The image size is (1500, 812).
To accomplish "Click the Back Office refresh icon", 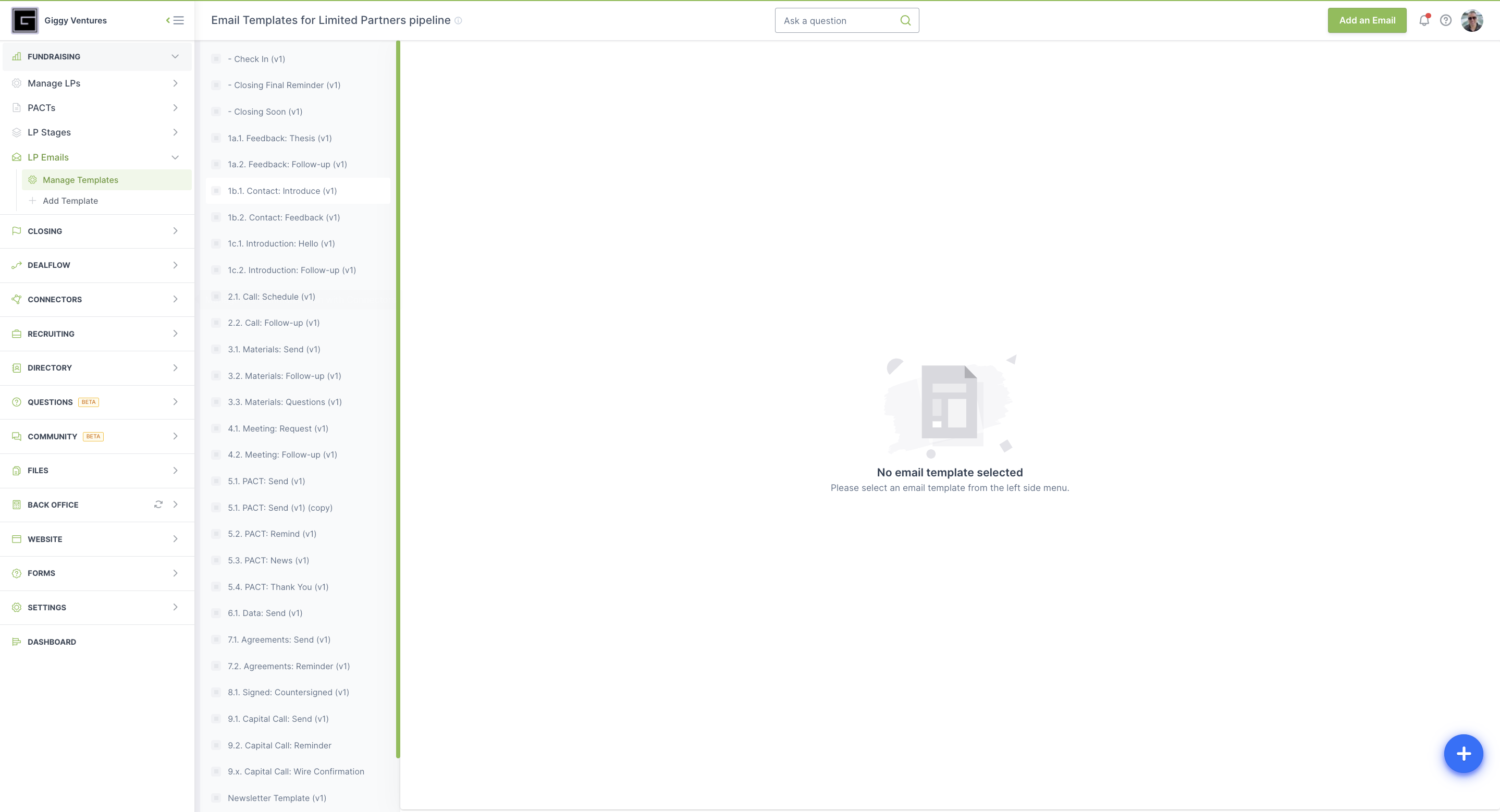I will (x=158, y=504).
